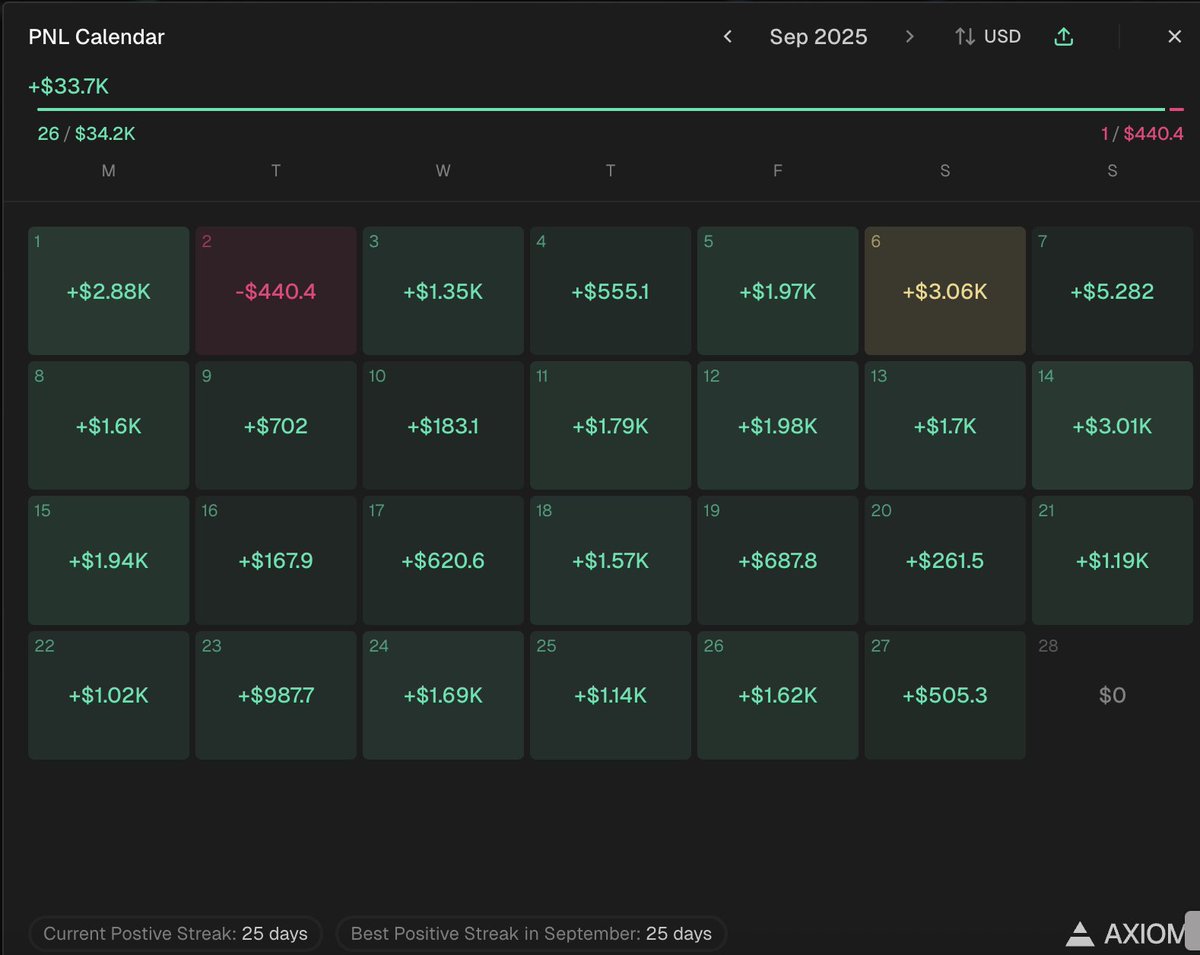Toggle currency display by clicking USD
The width and height of the screenshot is (1200, 955).
[x=1000, y=36]
